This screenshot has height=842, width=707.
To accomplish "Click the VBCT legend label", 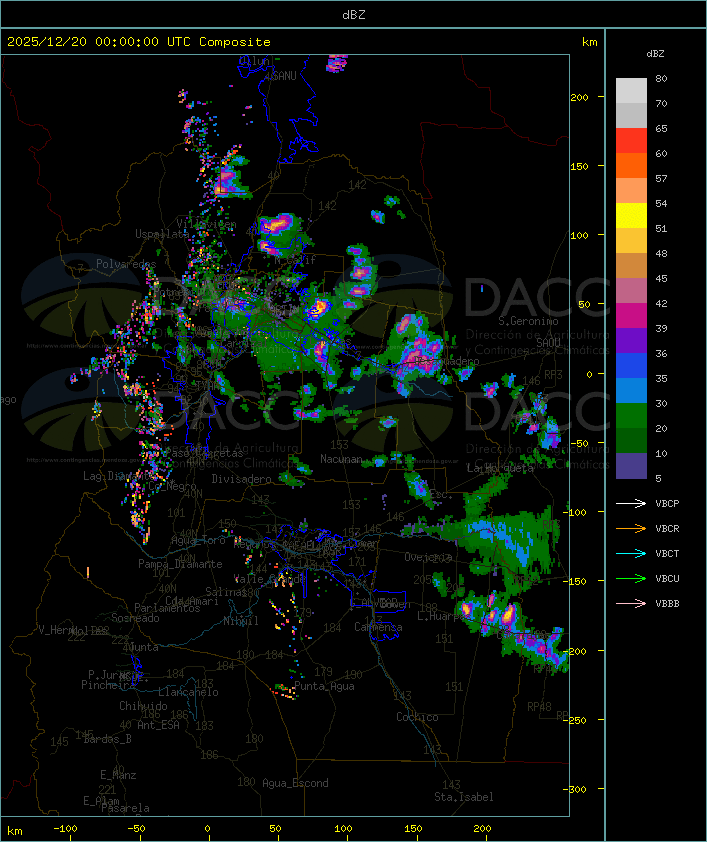I will click(x=667, y=554).
